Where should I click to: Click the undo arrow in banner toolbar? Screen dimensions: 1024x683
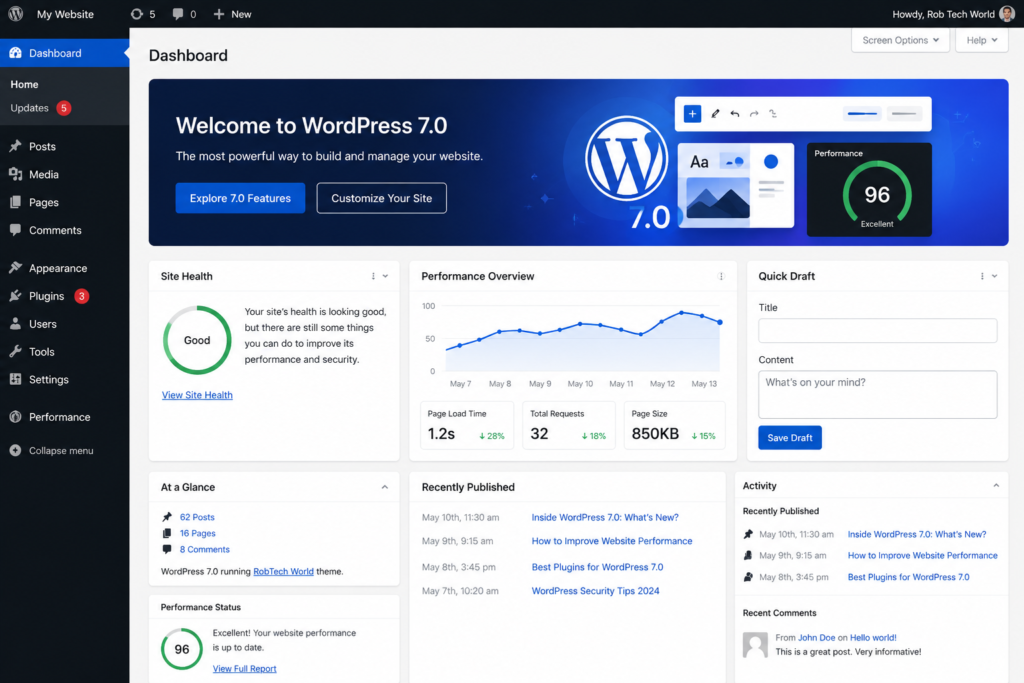click(735, 114)
